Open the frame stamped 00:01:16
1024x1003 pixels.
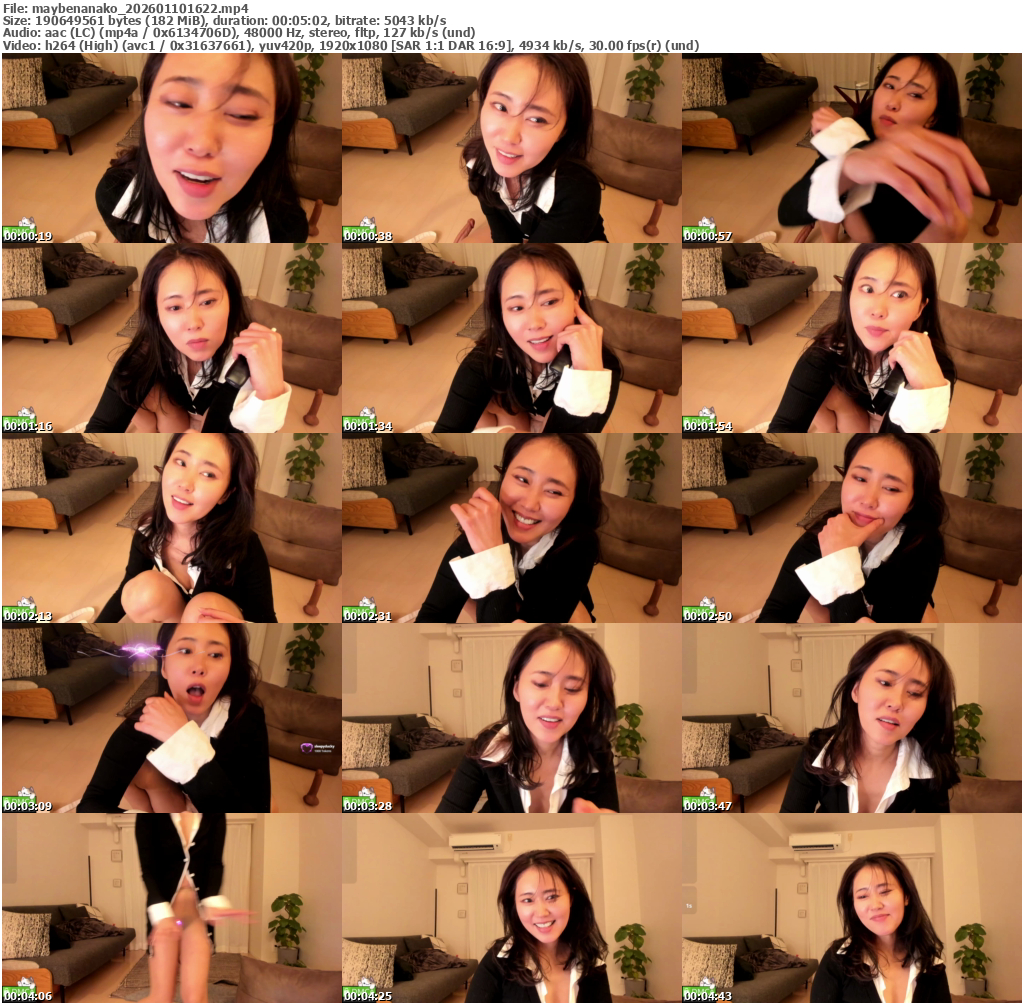172,338
